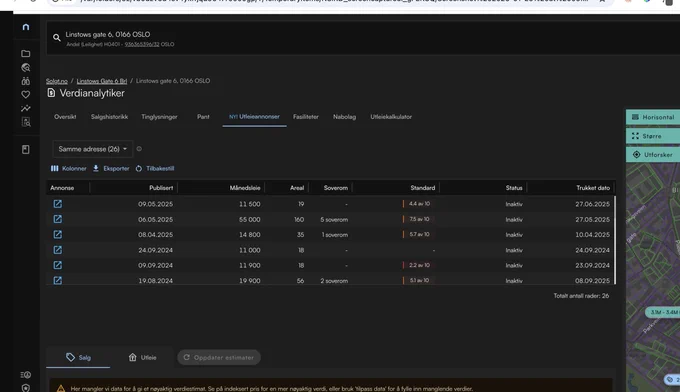680x392 pixels.
Task: Click the warning triangle icon in alert
Action: (x=61, y=389)
